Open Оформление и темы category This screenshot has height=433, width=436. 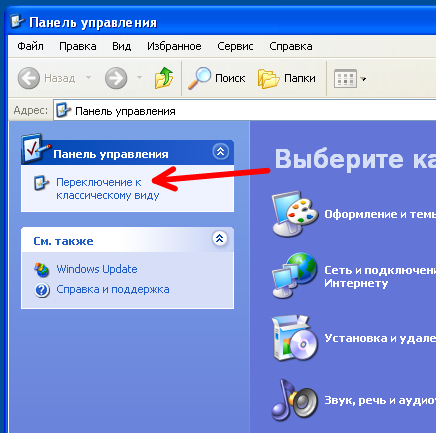[380, 214]
